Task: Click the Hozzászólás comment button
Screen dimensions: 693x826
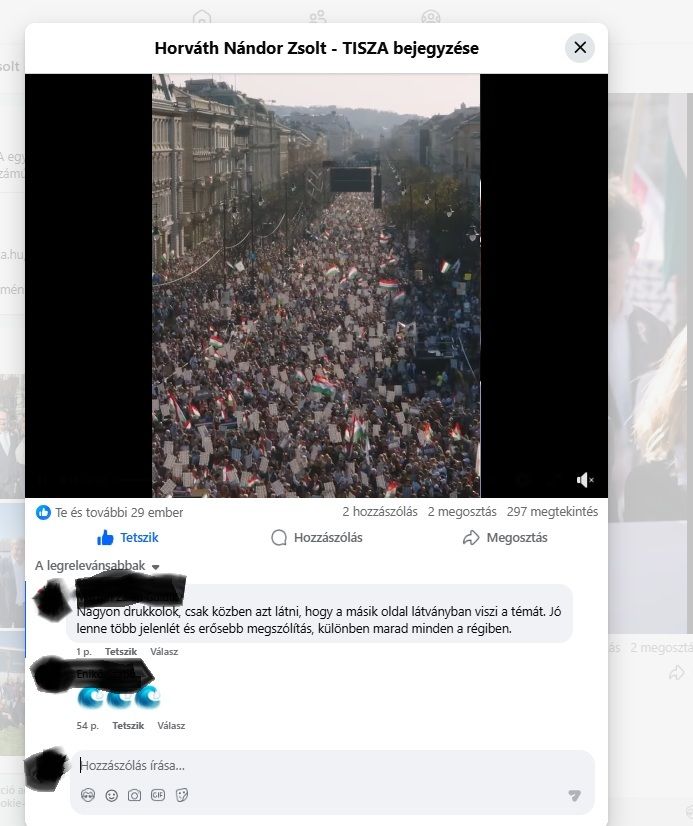Action: pos(316,538)
